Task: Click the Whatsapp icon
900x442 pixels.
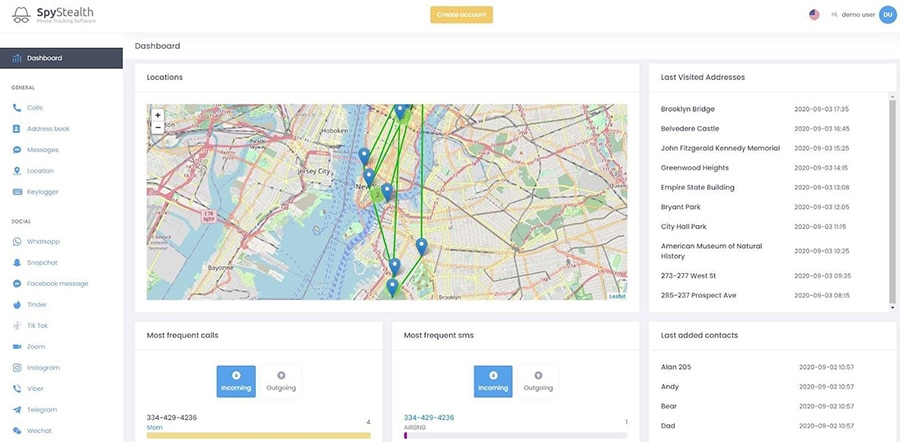Action: pyautogui.click(x=17, y=242)
